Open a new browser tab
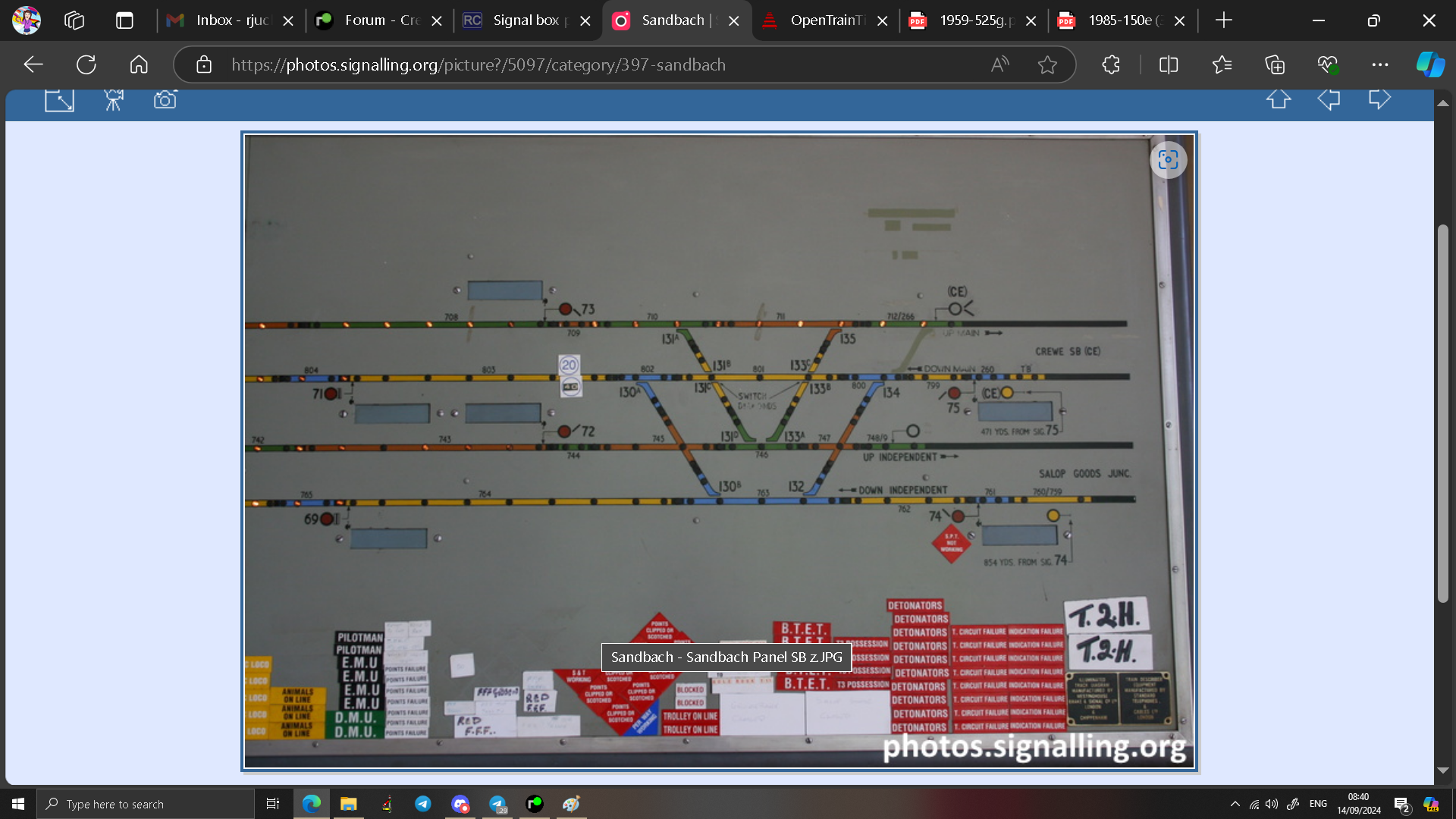The height and width of the screenshot is (819, 1456). point(1224,20)
